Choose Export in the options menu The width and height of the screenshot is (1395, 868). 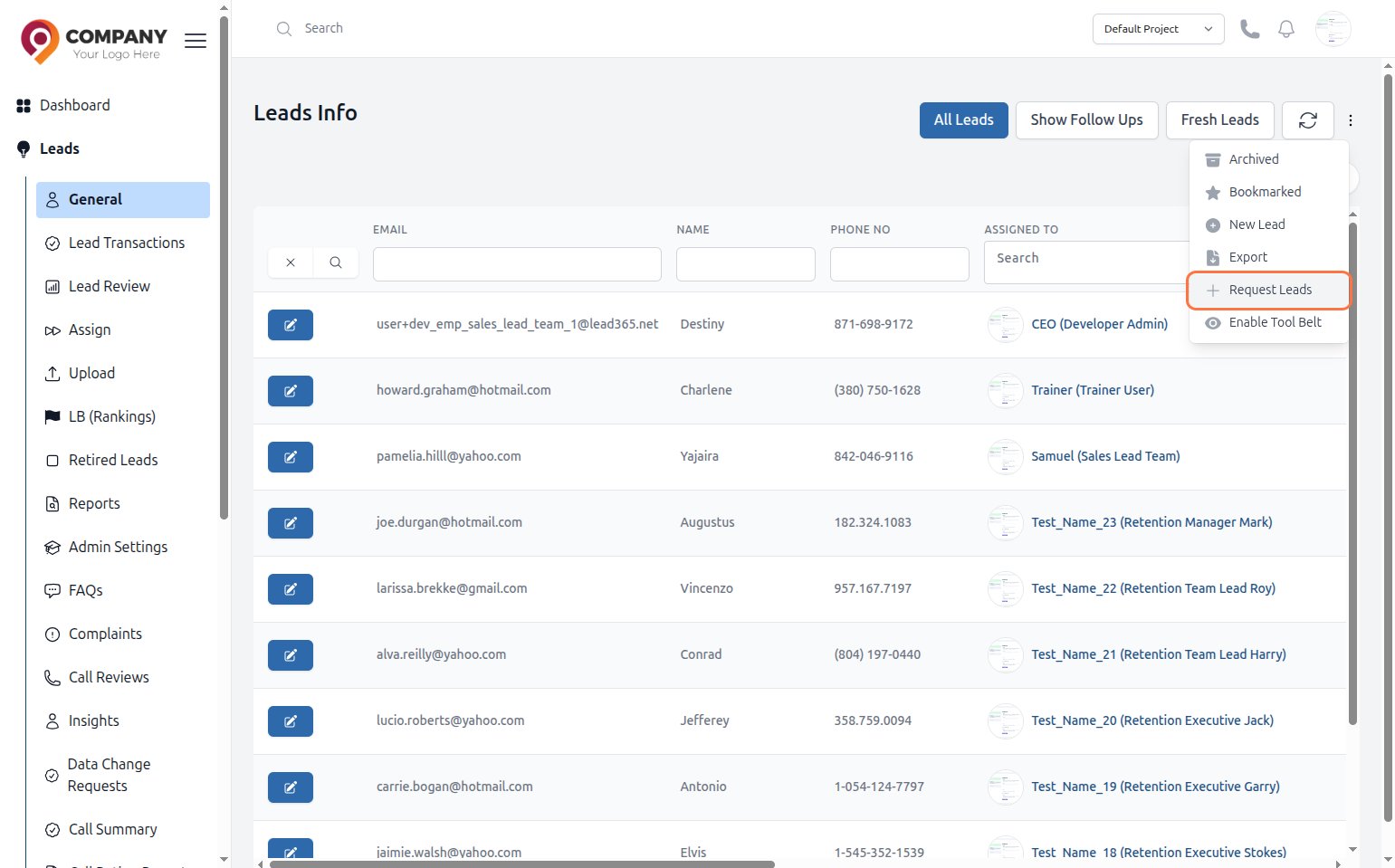pos(1268,257)
